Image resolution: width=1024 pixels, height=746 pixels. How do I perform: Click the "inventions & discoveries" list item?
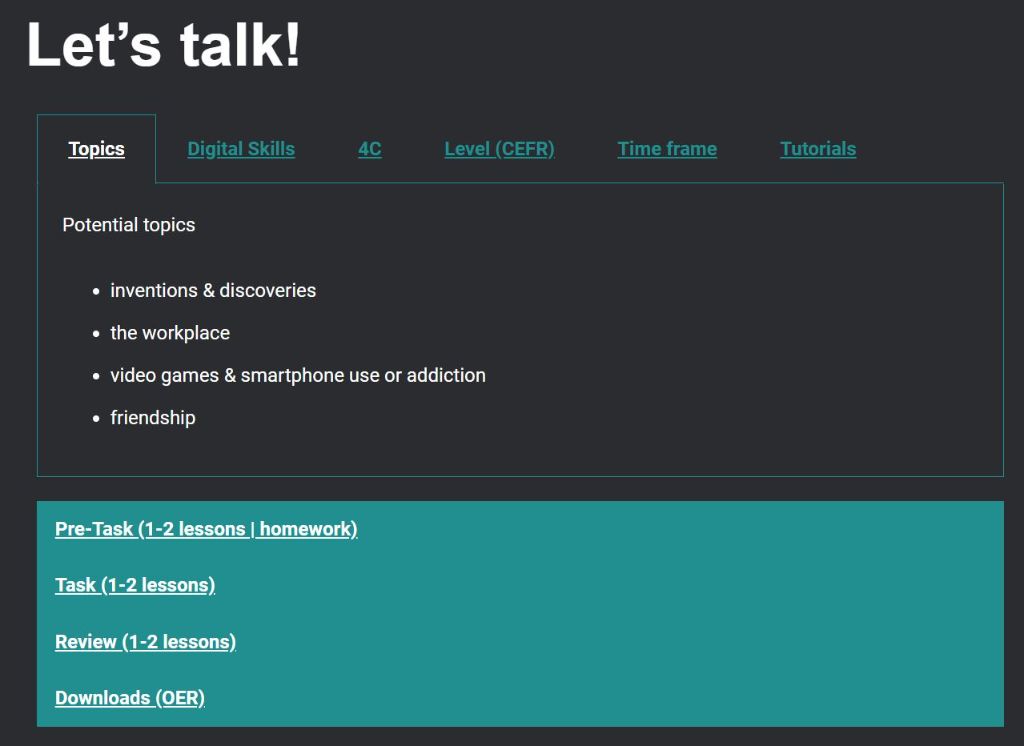pos(213,291)
